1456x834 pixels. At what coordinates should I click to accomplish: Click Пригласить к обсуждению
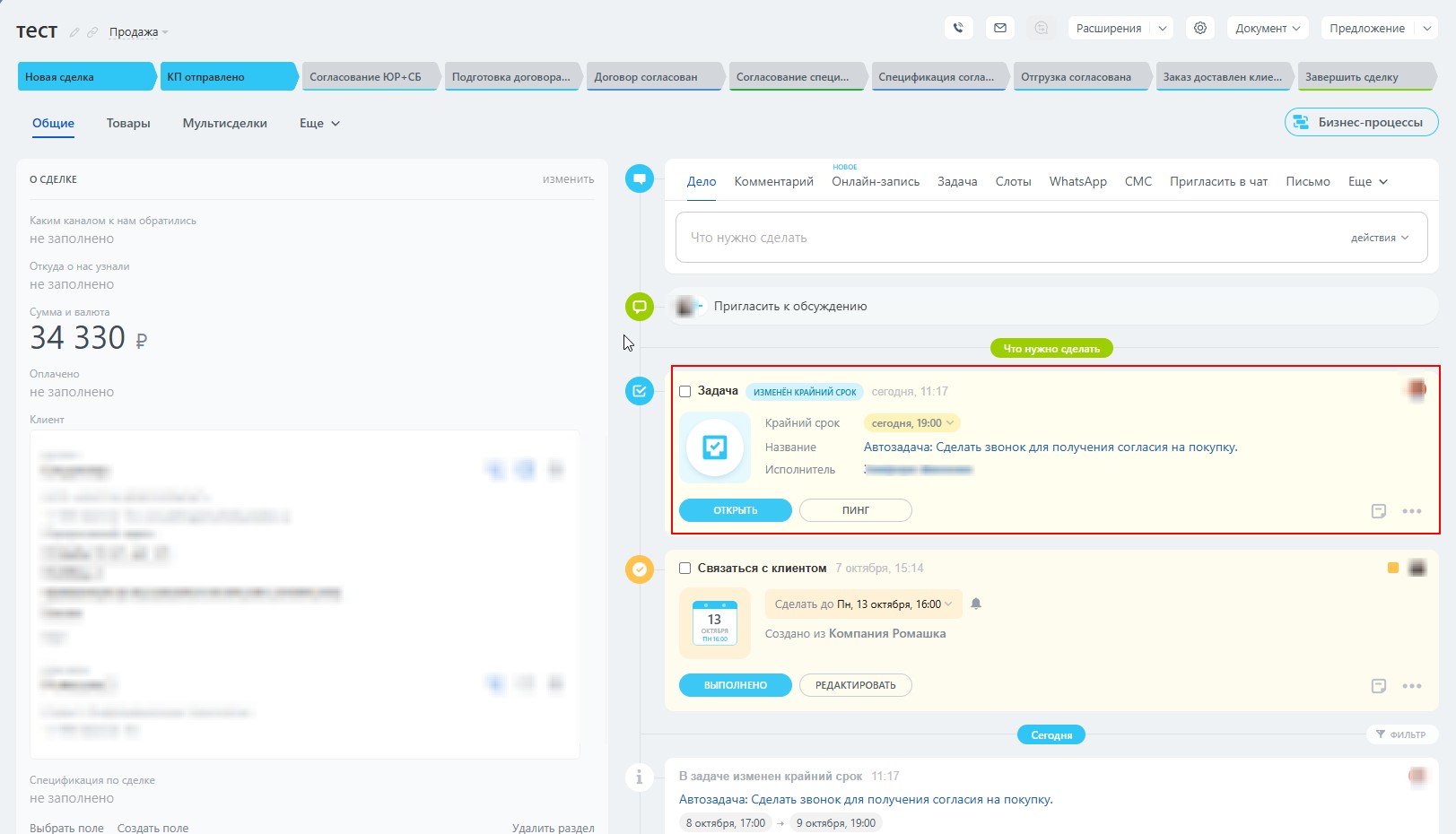pyautogui.click(x=790, y=306)
